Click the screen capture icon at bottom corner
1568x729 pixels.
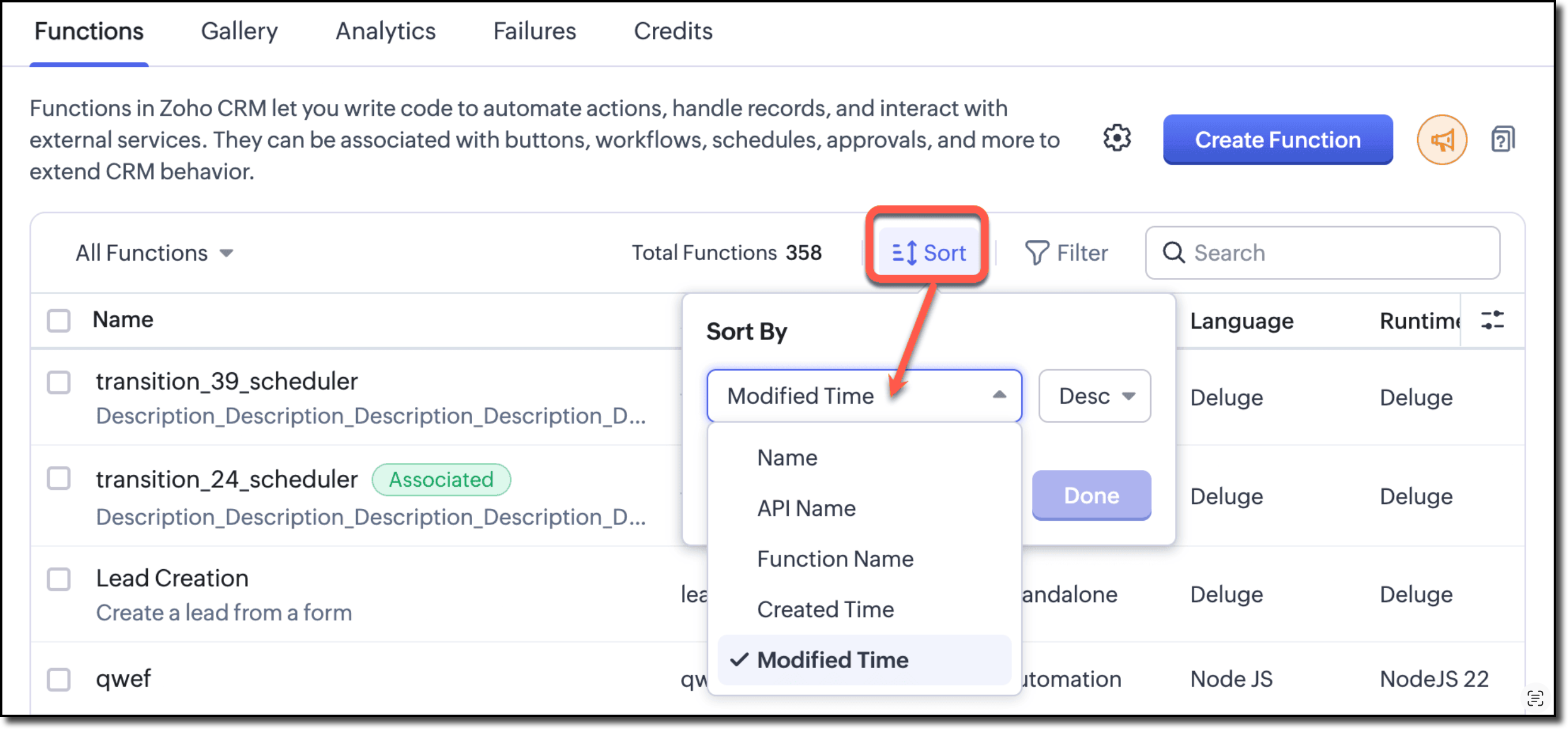point(1536,699)
